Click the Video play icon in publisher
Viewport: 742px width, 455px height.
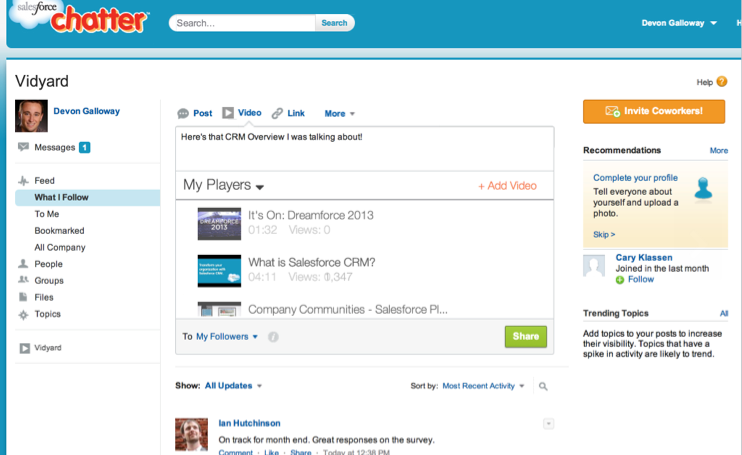pos(228,113)
